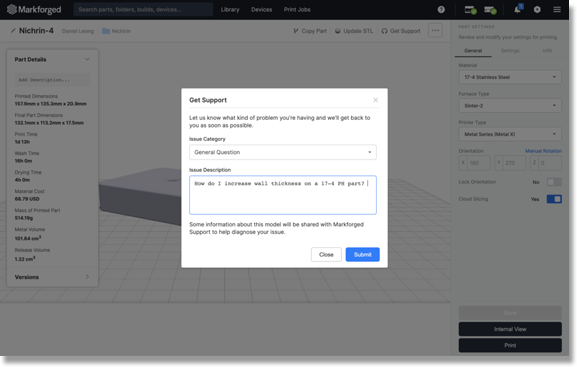Open the help question-mark icon

click(441, 10)
